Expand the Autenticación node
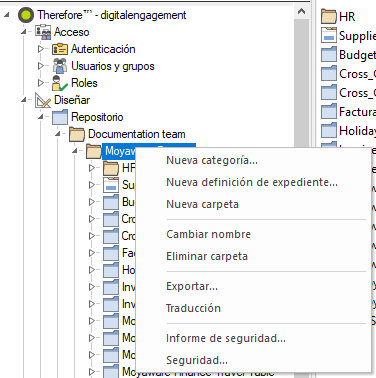 click(x=41, y=49)
